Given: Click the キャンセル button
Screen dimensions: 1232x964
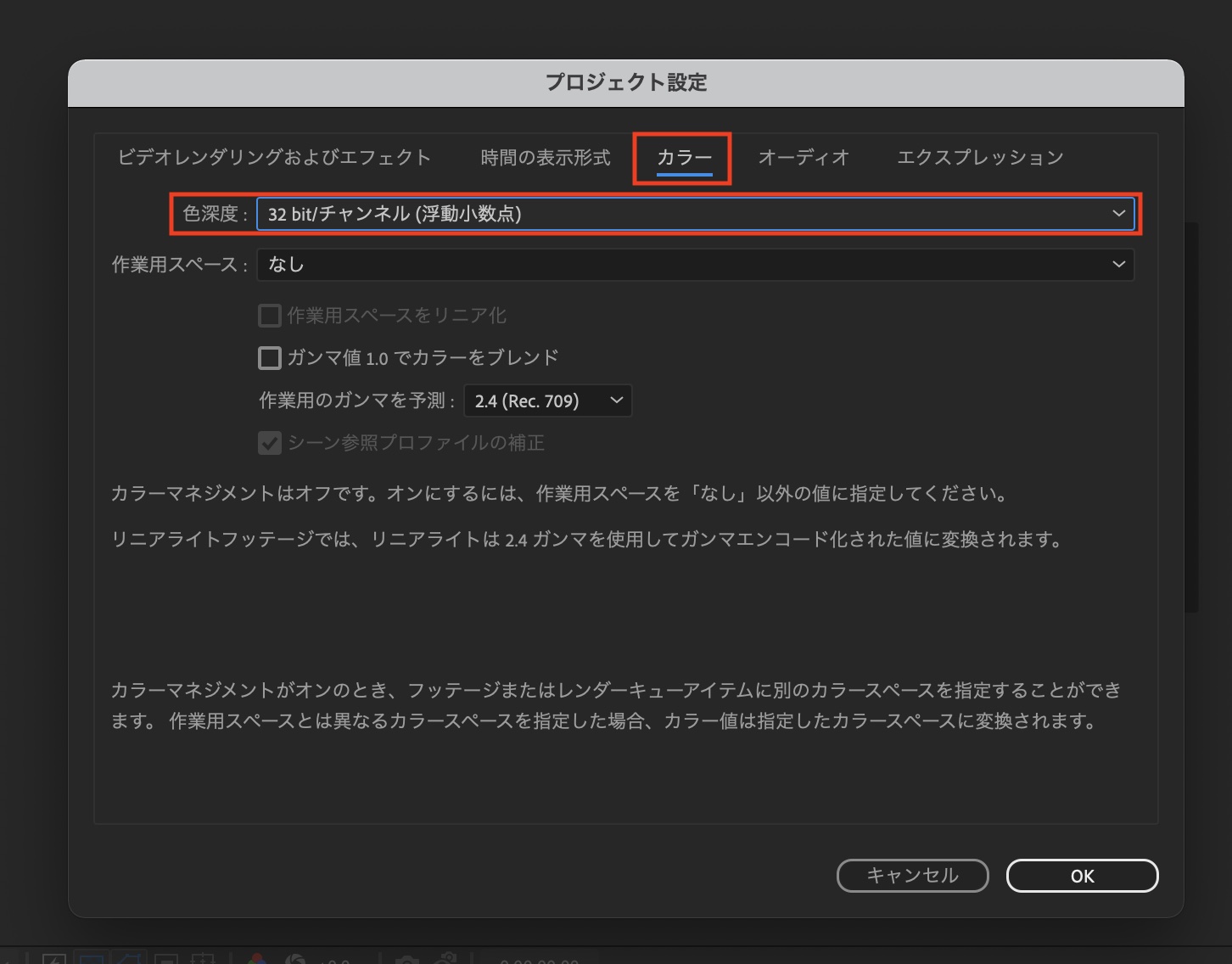Looking at the screenshot, I should point(912,876).
